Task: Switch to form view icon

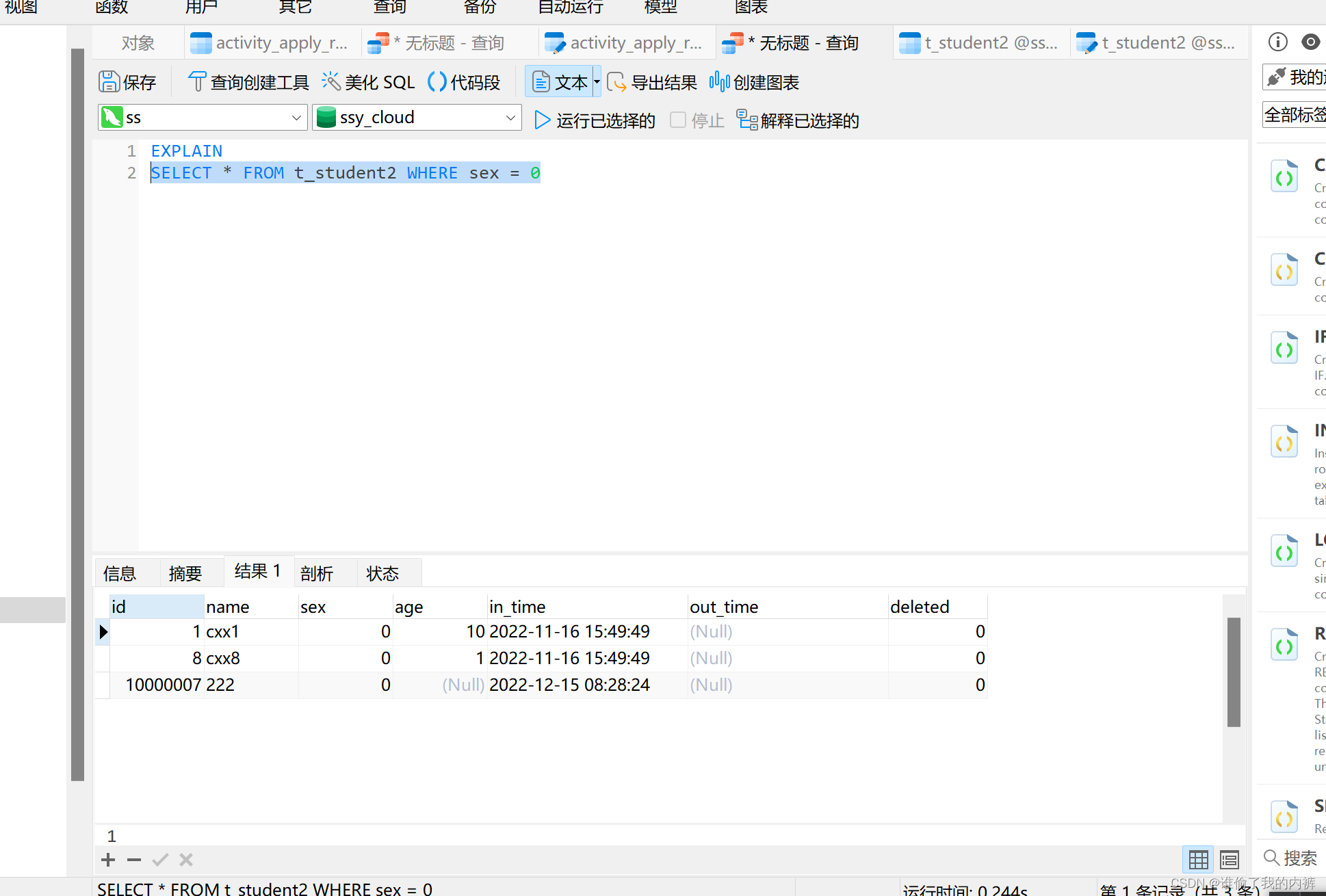Action: [x=1230, y=859]
